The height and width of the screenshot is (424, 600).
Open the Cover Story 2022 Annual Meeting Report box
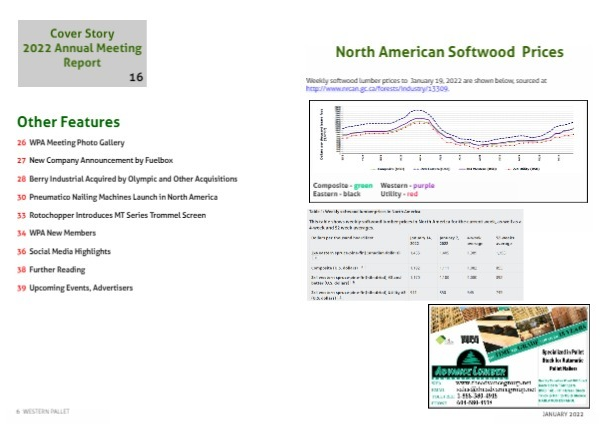pyautogui.click(x=82, y=53)
